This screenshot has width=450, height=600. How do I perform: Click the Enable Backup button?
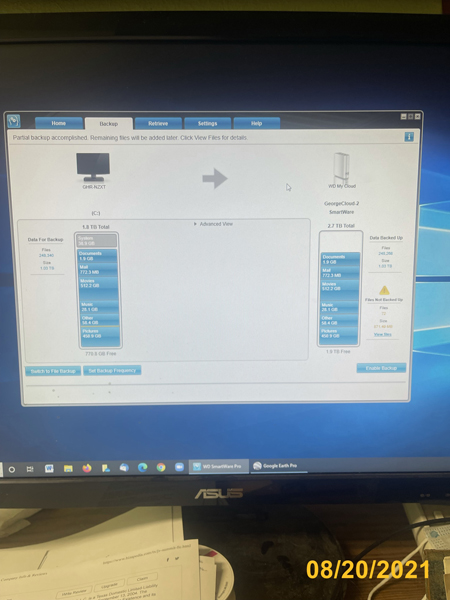pyautogui.click(x=381, y=368)
